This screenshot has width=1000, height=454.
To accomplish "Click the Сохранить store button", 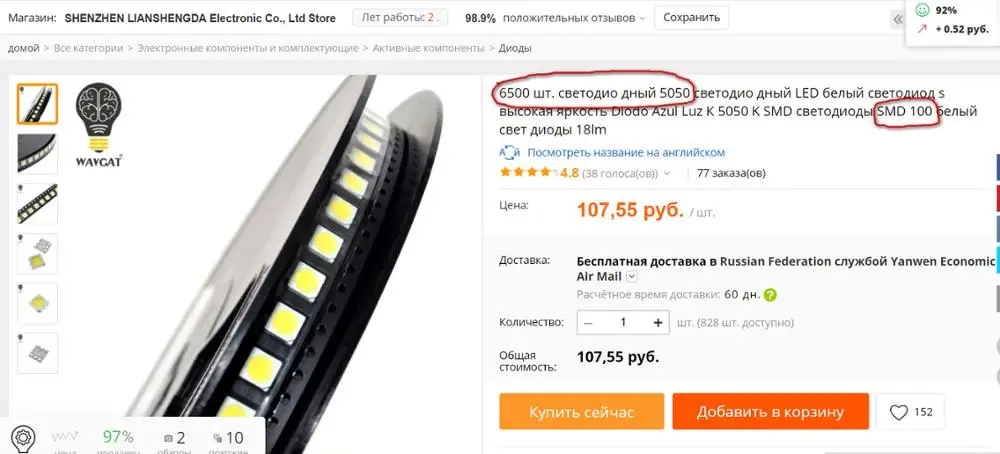I will 691,18.
